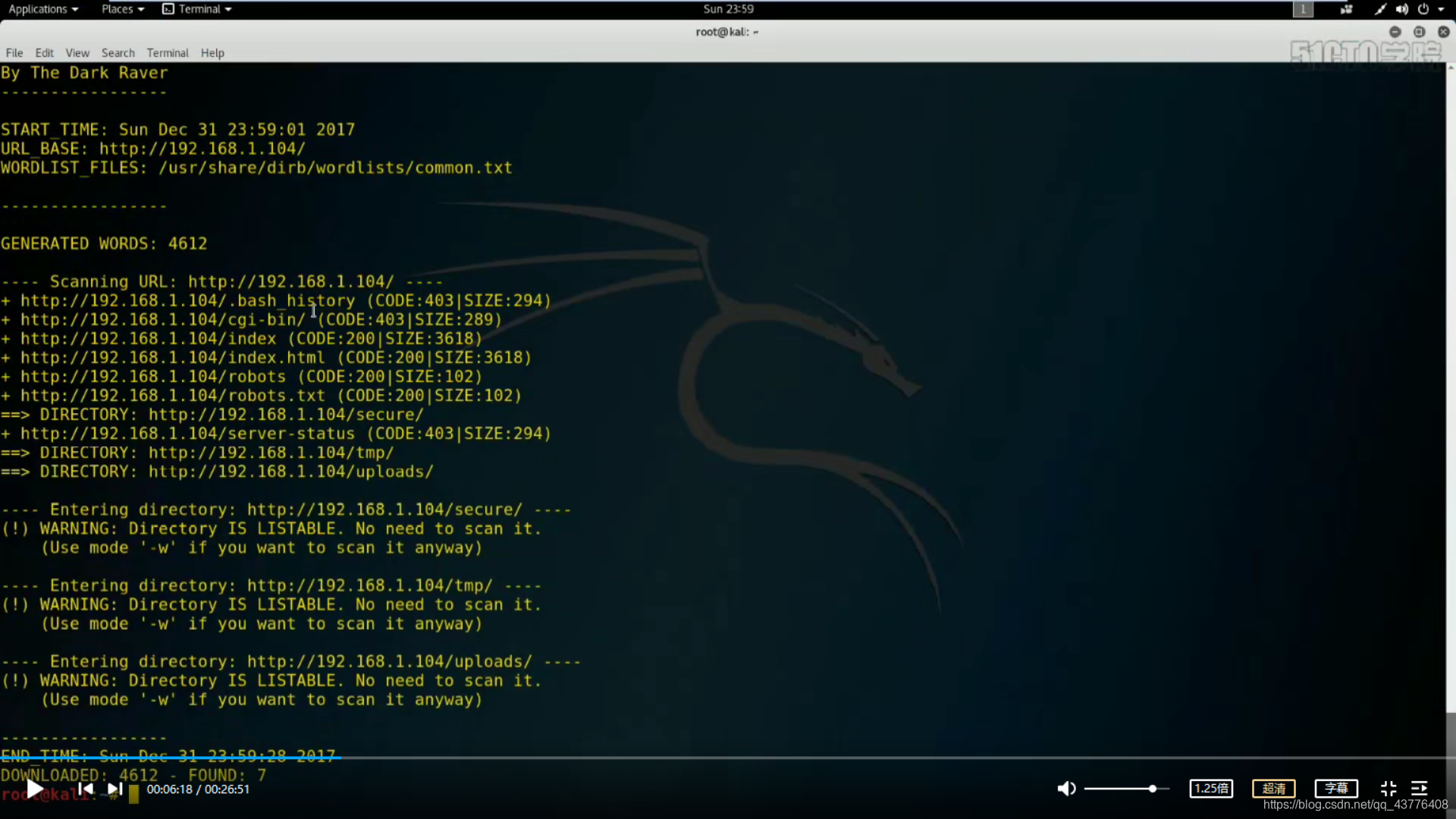This screenshot has height=819, width=1456.
Task: Click the cgi-bin/ URL result line
Action: tap(251, 320)
